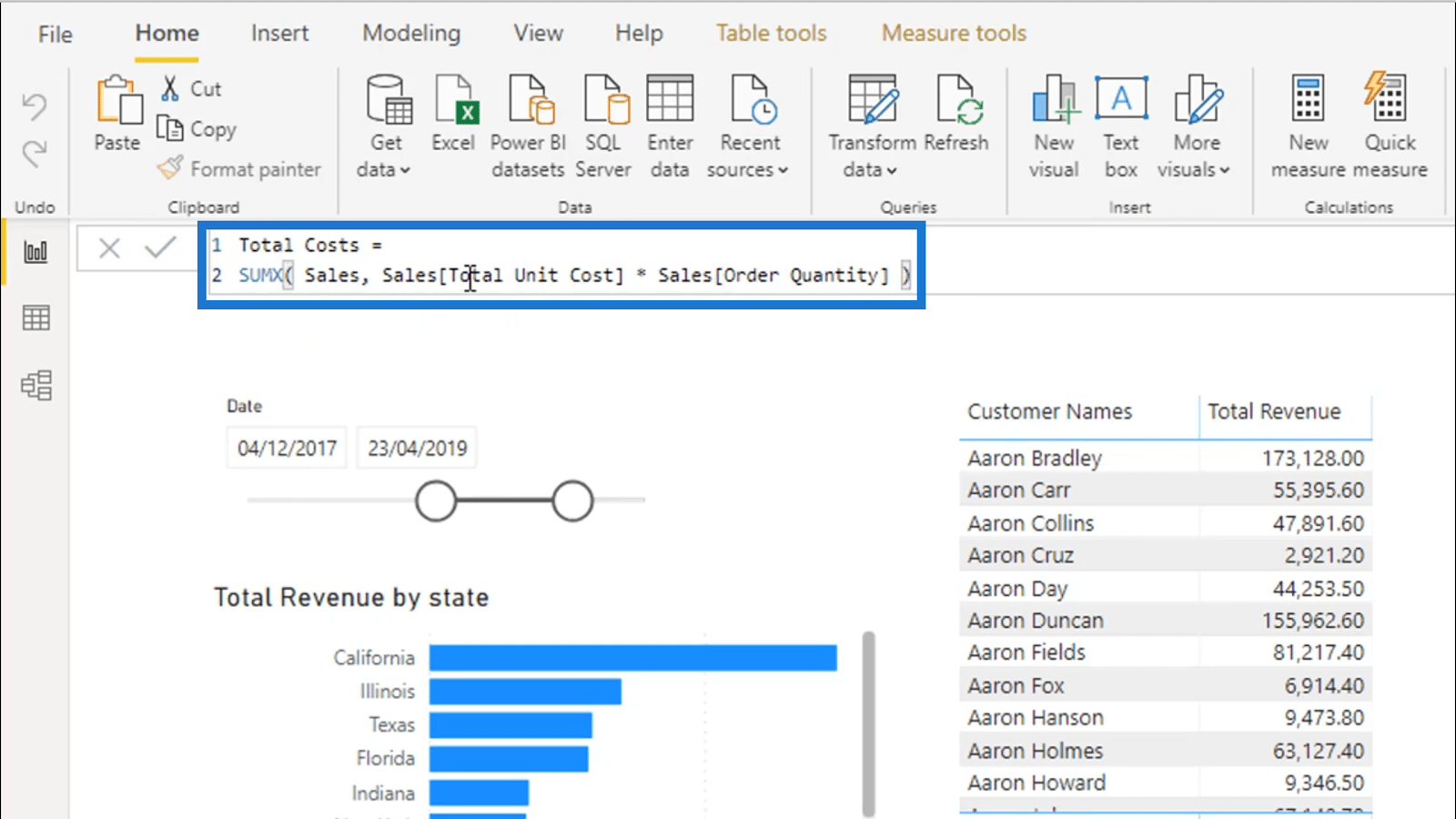Select the Aaron Carr row
Viewport: 1456px width, 819px height.
click(x=1166, y=490)
